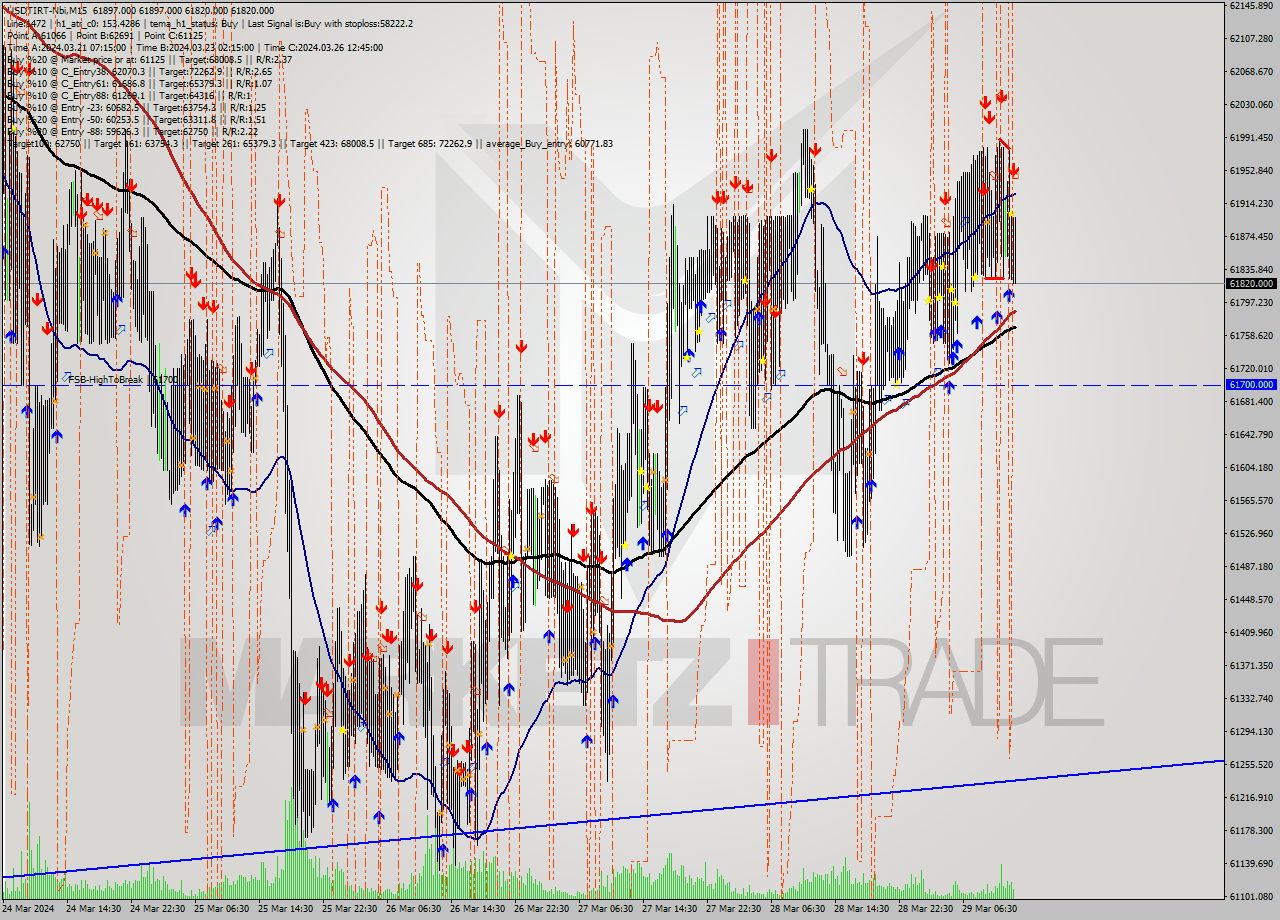Image resolution: width=1280 pixels, height=920 pixels.
Task: Click price axis label 61255.520
Action: tap(1253, 764)
